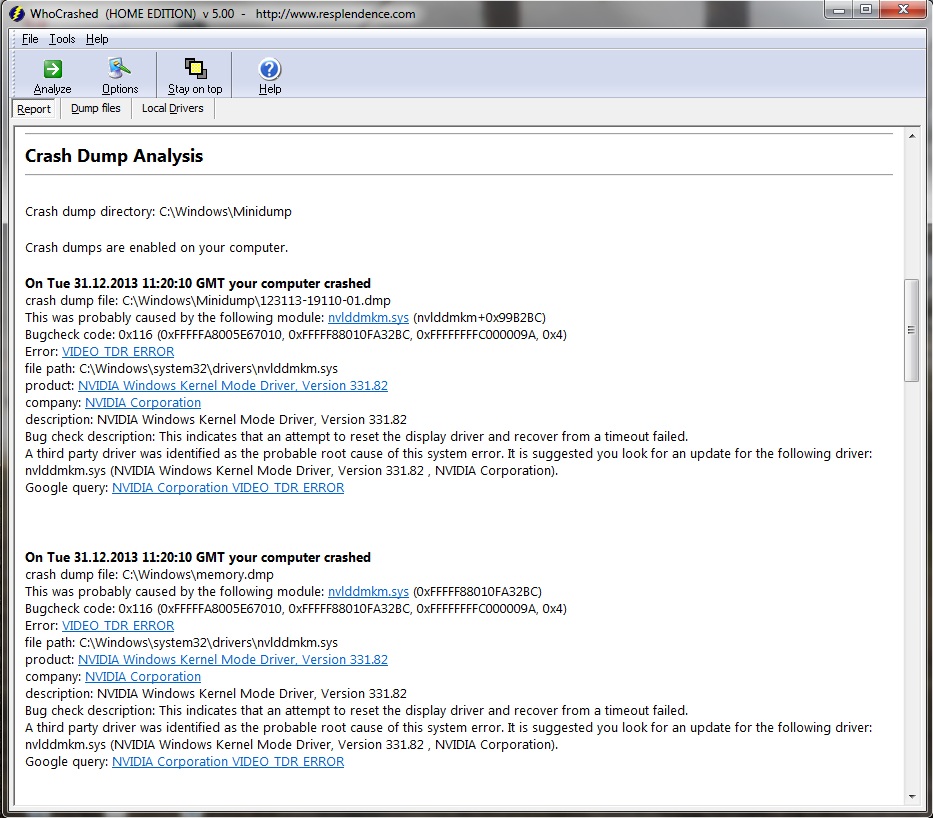
Task: Open Google query link under the memory.dmp crash entry
Action: (228, 762)
